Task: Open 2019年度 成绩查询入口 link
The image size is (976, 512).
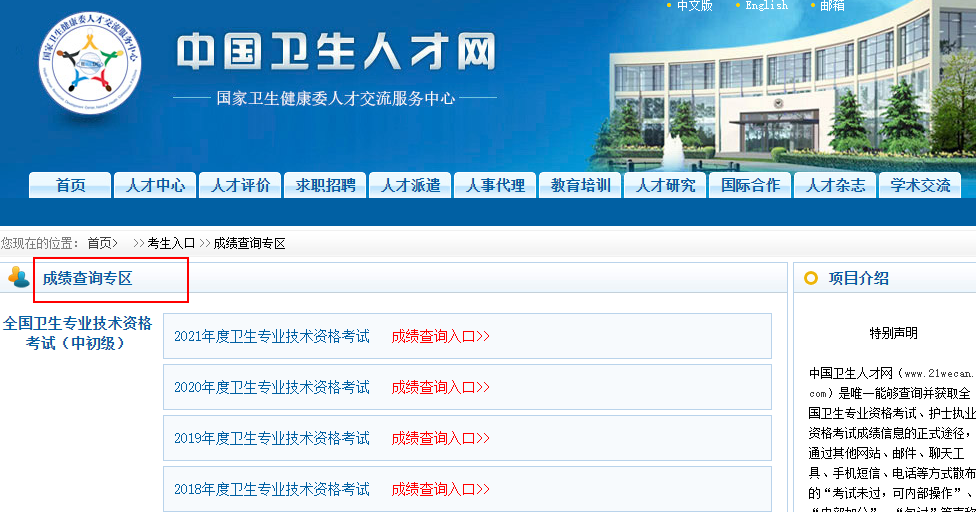Action: tap(440, 438)
